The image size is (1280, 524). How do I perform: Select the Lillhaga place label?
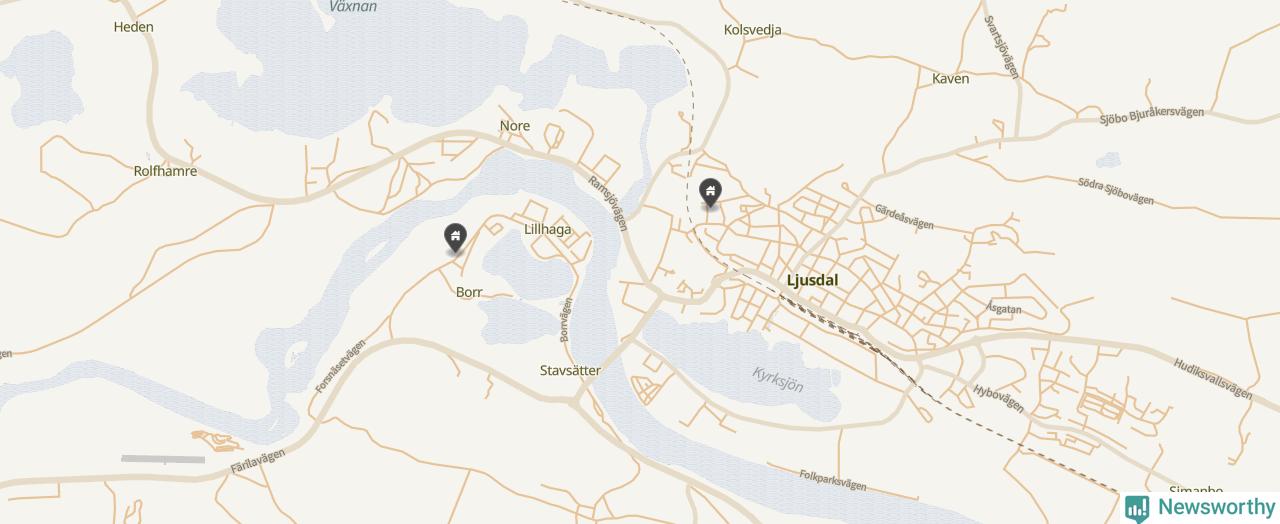[547, 229]
